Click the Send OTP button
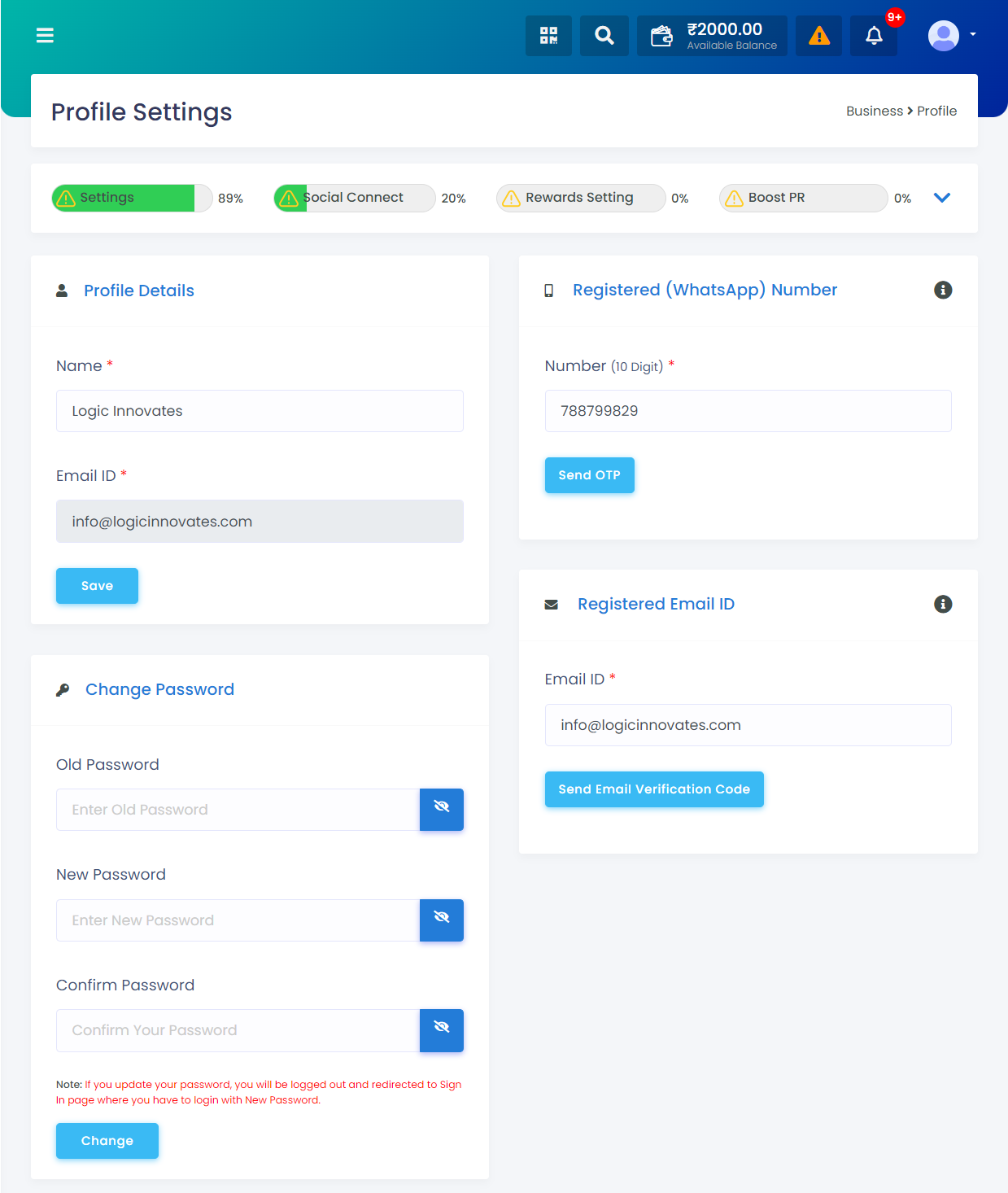1008x1193 pixels. pyautogui.click(x=590, y=475)
